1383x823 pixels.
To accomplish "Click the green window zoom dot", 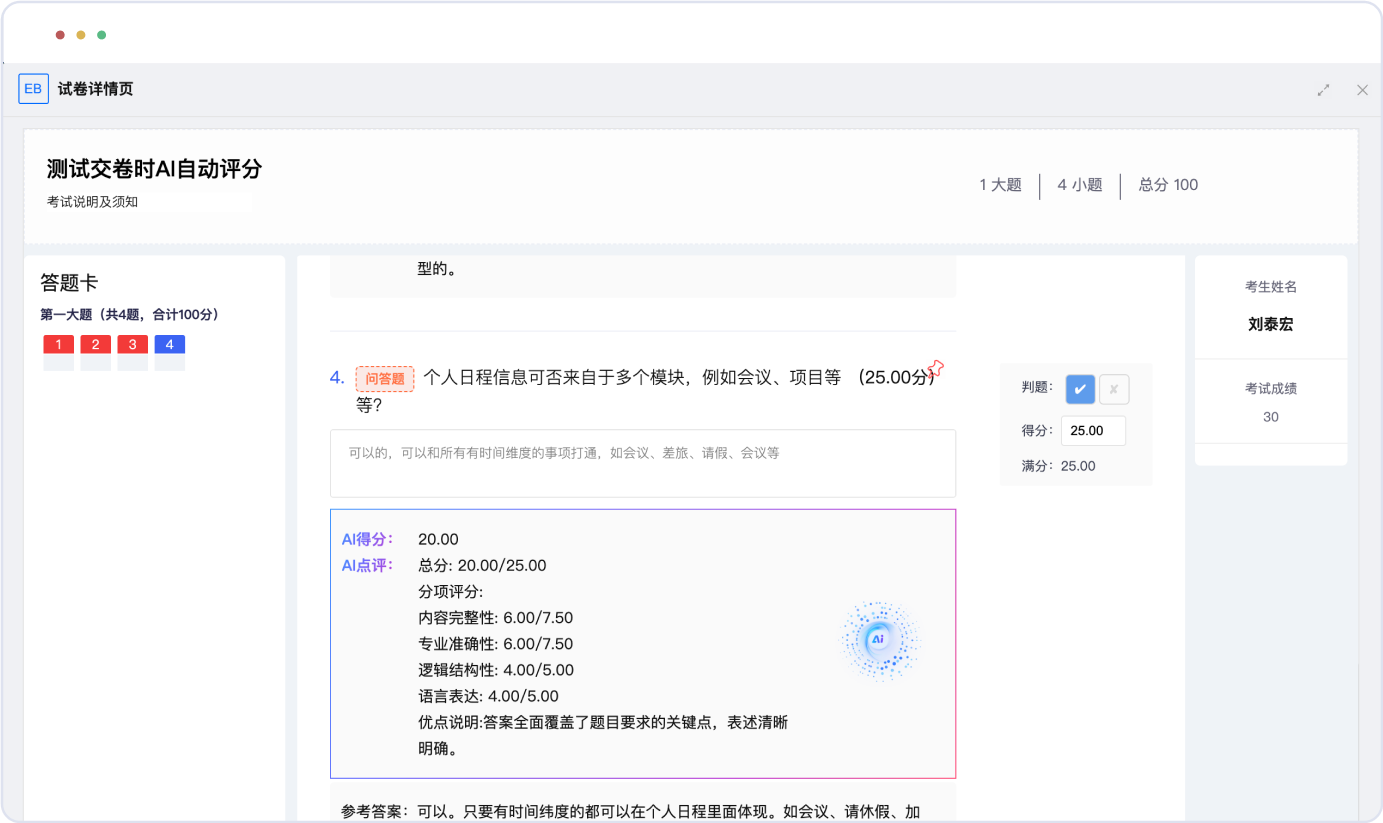I will coord(102,35).
